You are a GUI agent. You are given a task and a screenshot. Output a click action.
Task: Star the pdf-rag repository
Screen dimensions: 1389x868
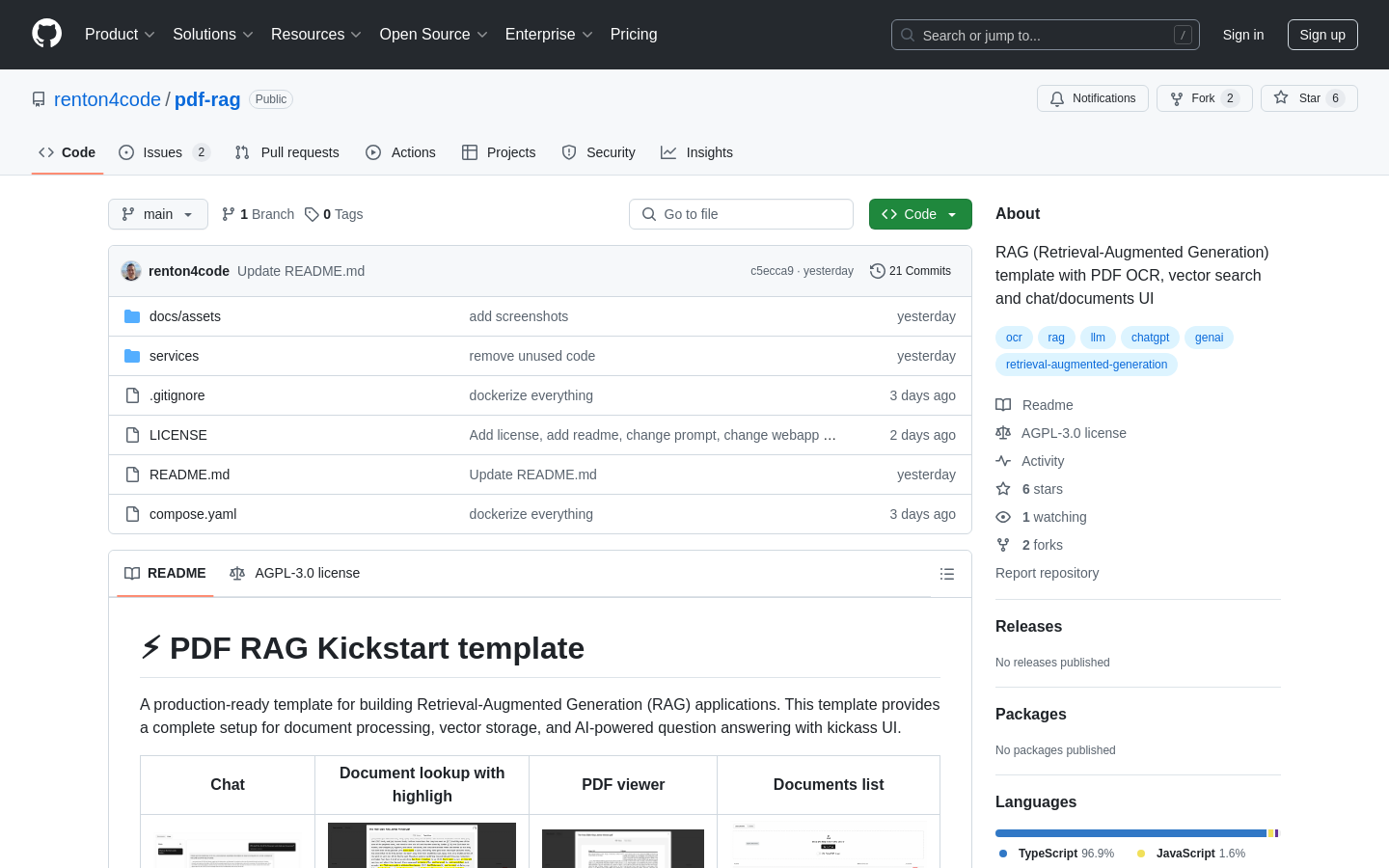point(1309,98)
